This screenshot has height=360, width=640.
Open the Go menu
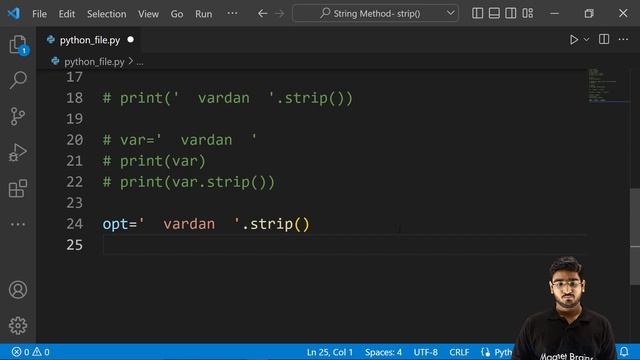177,14
